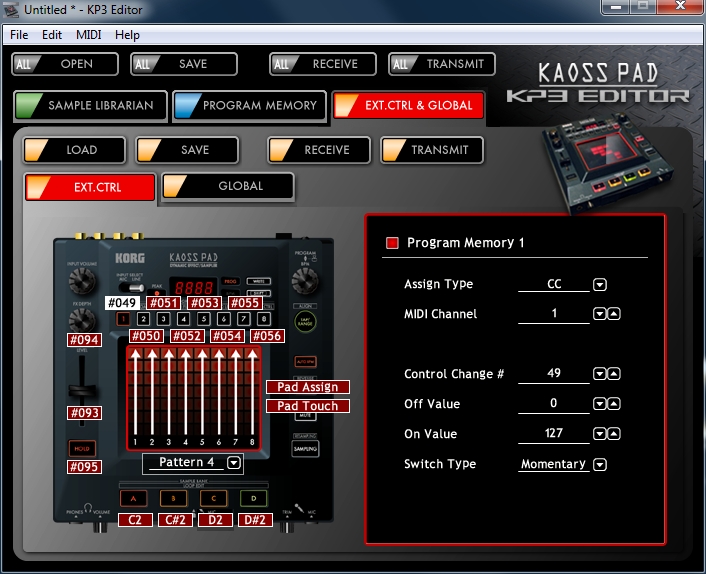The width and height of the screenshot is (706, 574).
Task: Select the #052 control label
Action: click(x=187, y=336)
